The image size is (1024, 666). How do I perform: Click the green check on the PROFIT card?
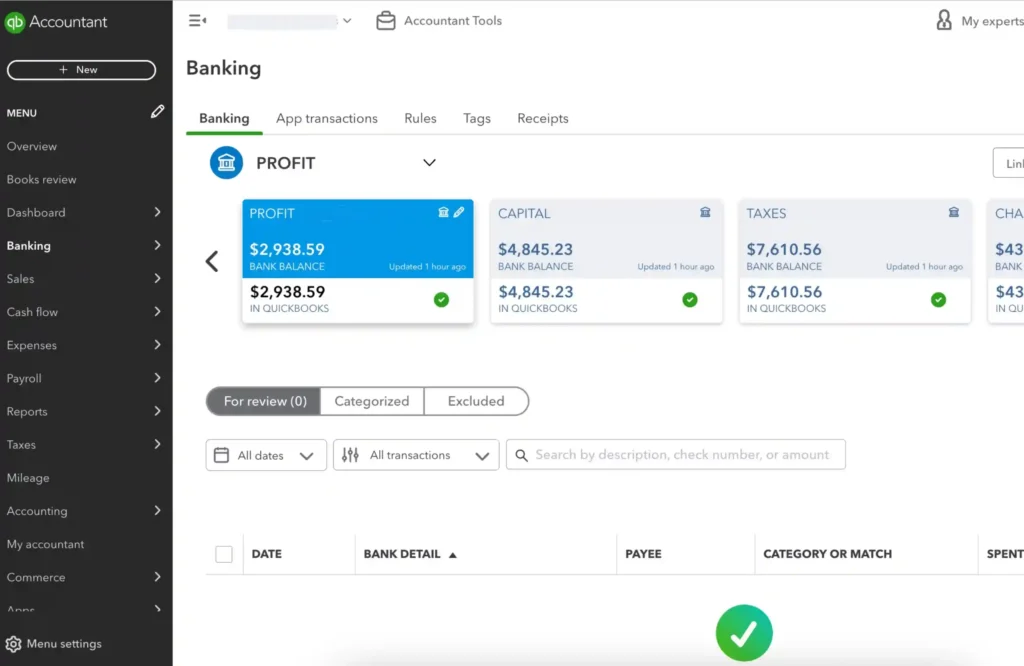tap(441, 300)
